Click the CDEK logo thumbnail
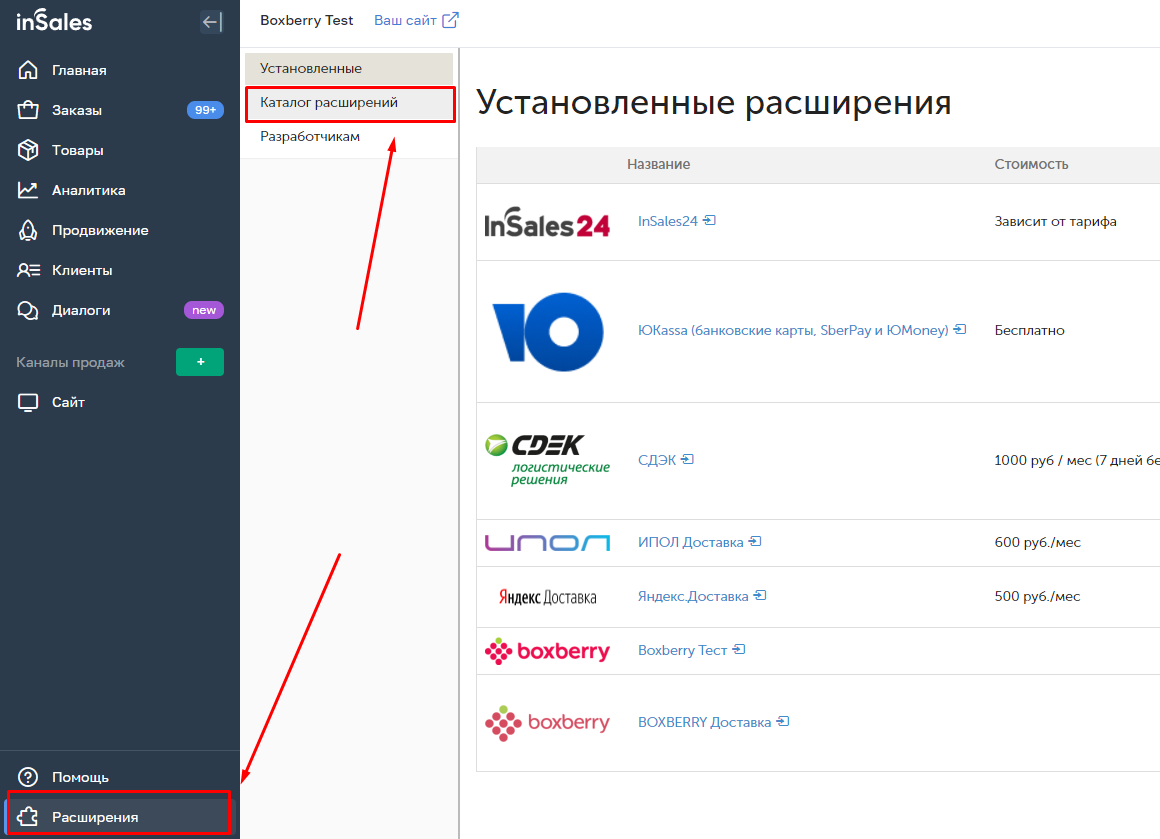Viewport: 1160px width, 839px height. [x=547, y=459]
